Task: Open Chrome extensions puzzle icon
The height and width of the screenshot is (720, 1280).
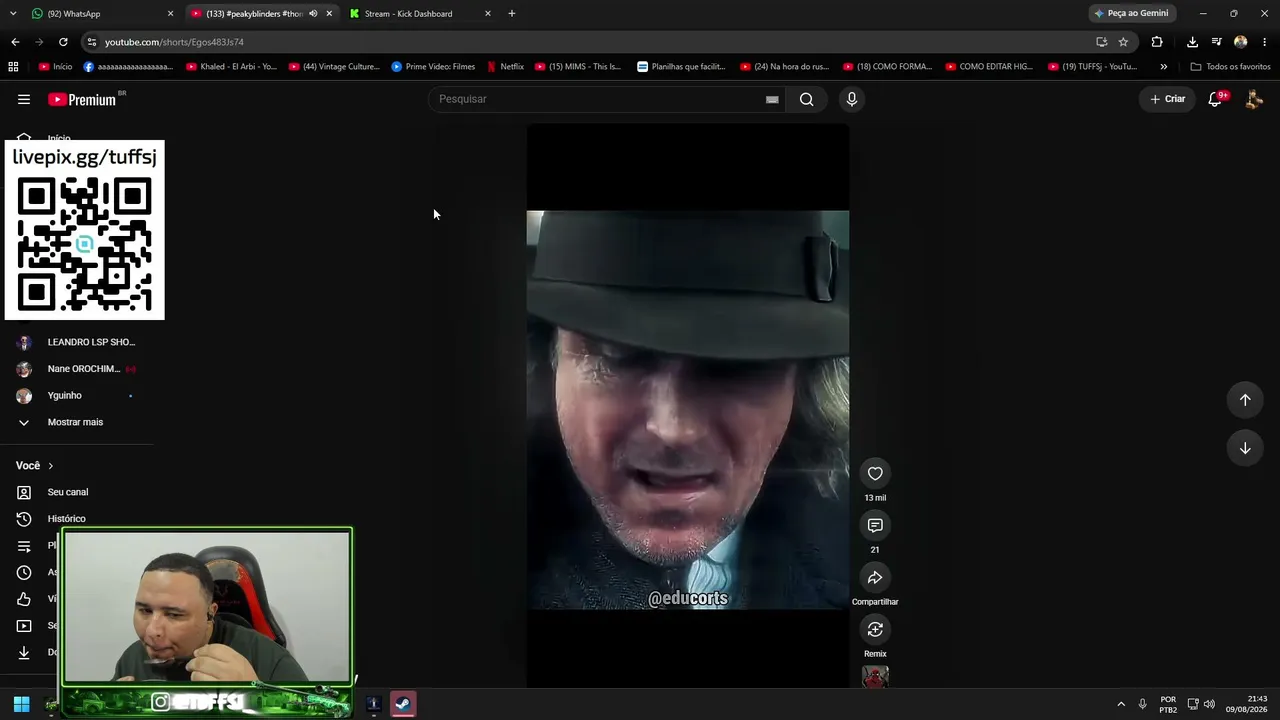Action: click(1157, 42)
